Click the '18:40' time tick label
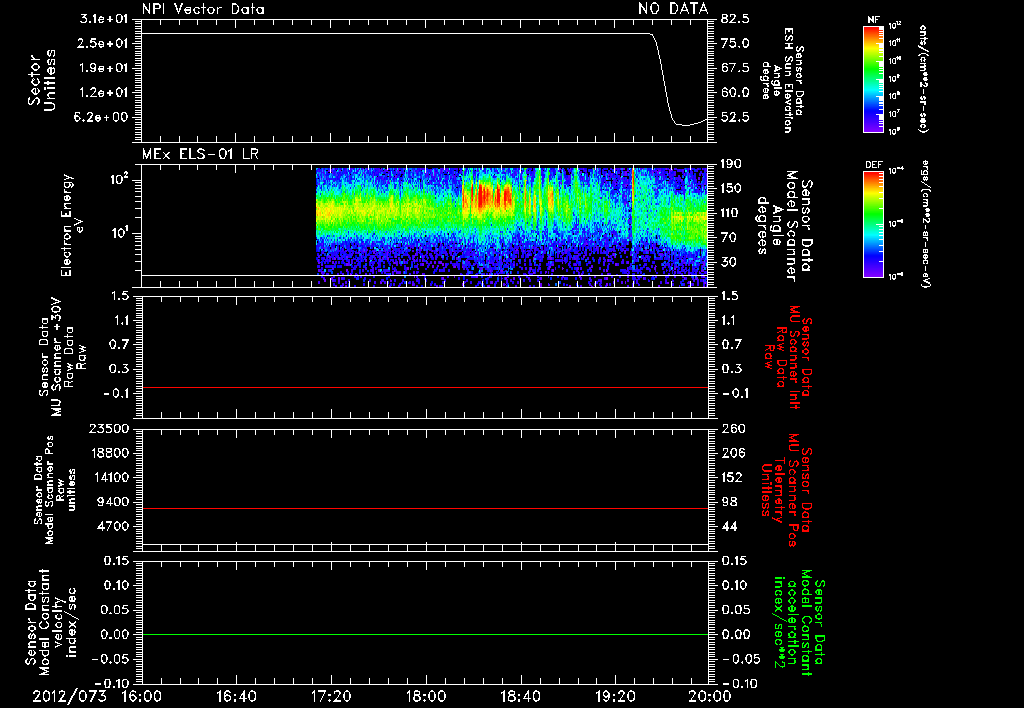The width and height of the screenshot is (1024, 708). pos(520,696)
